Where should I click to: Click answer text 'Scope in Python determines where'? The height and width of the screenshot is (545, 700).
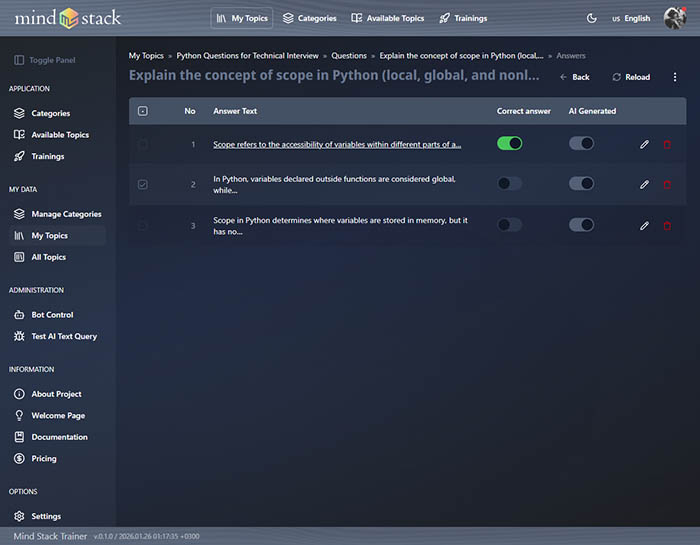(340, 225)
